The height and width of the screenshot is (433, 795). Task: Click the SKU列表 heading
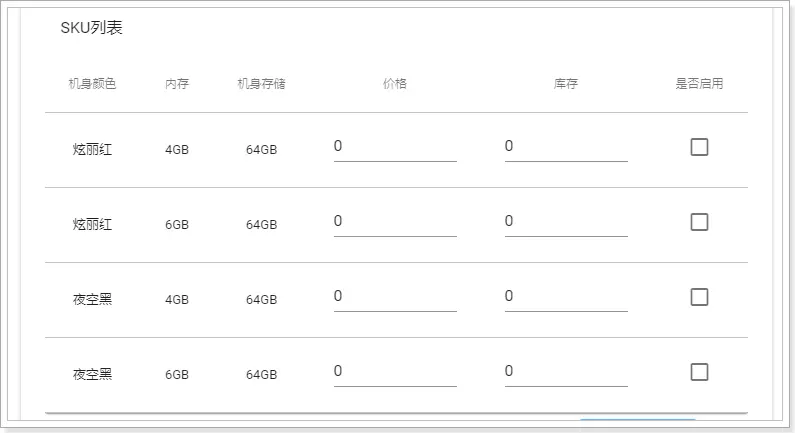coord(91,27)
